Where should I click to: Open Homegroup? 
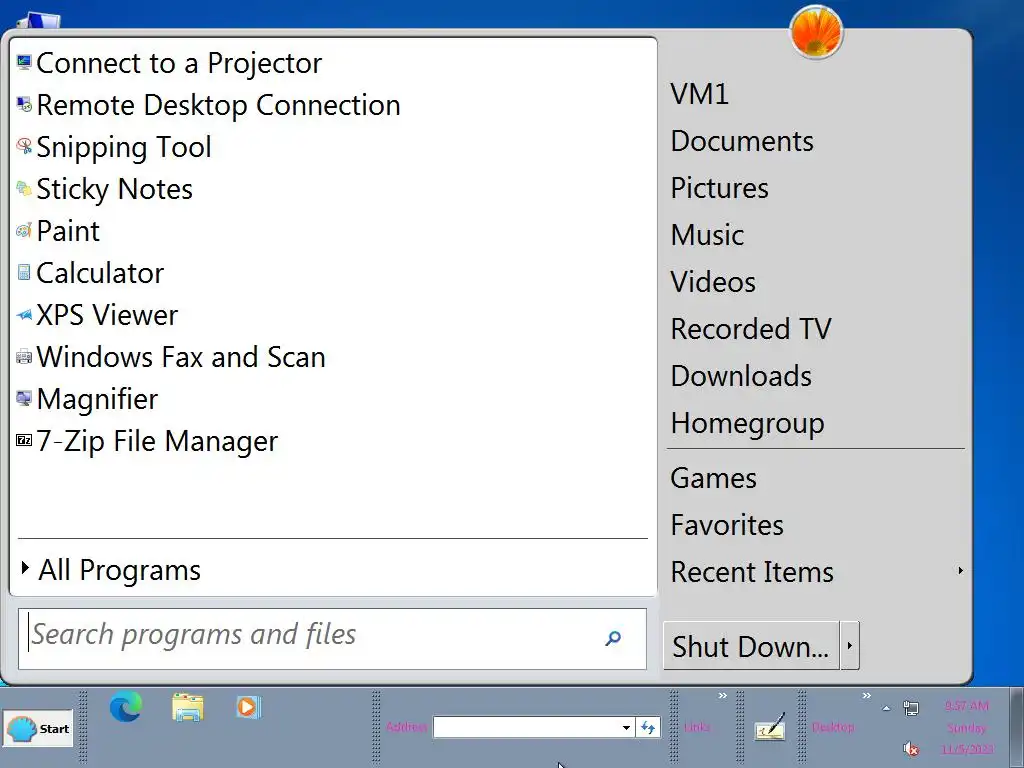coord(748,423)
